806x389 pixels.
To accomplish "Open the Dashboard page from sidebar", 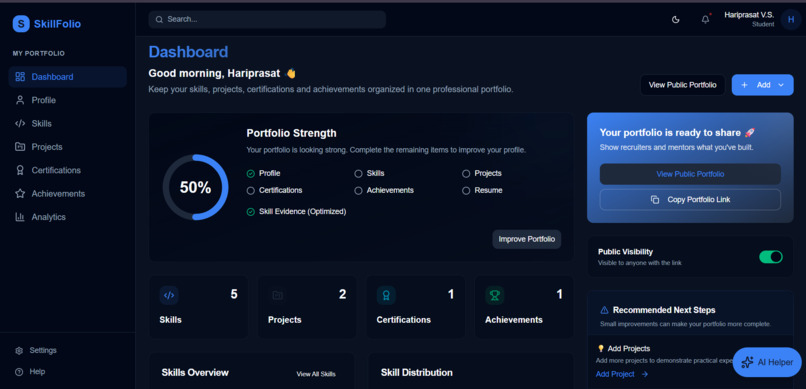I will (x=67, y=77).
